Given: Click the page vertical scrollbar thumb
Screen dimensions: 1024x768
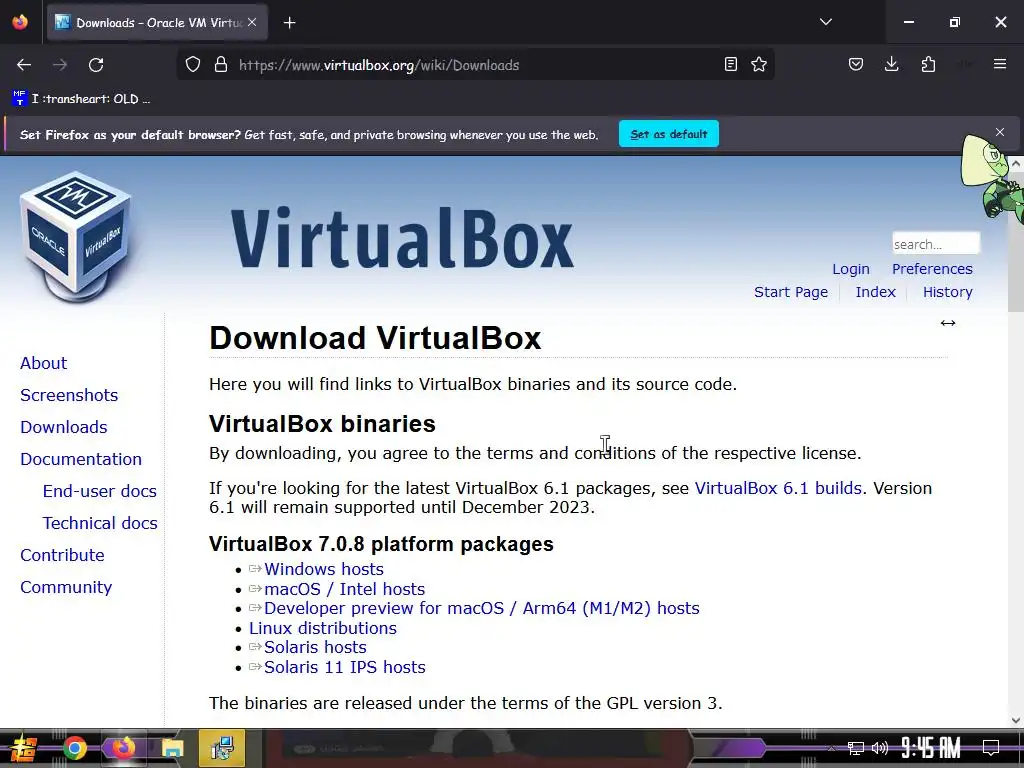Looking at the screenshot, I should [x=1016, y=242].
